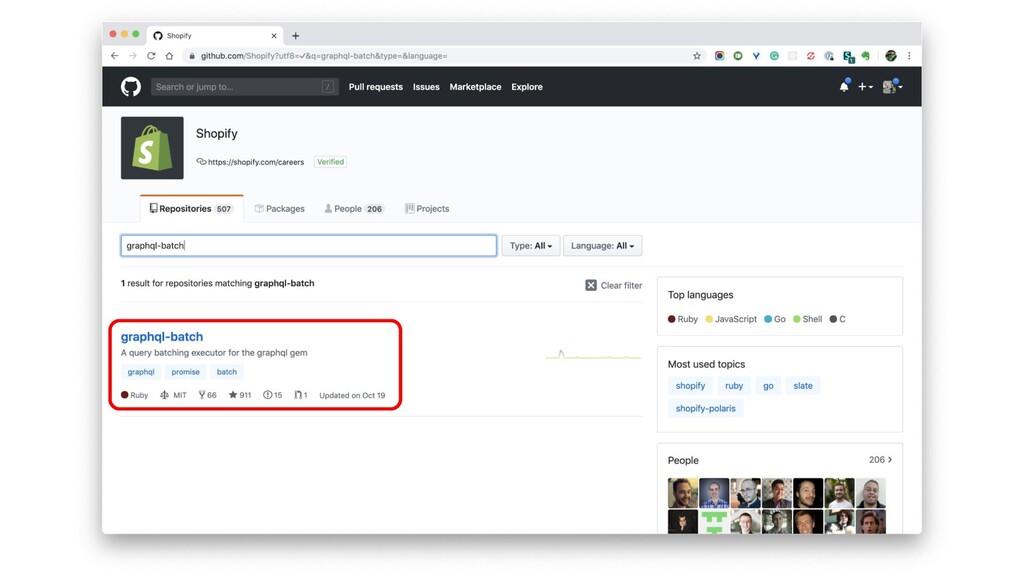
Task: Click the Evernote extension icon
Action: tap(866, 56)
